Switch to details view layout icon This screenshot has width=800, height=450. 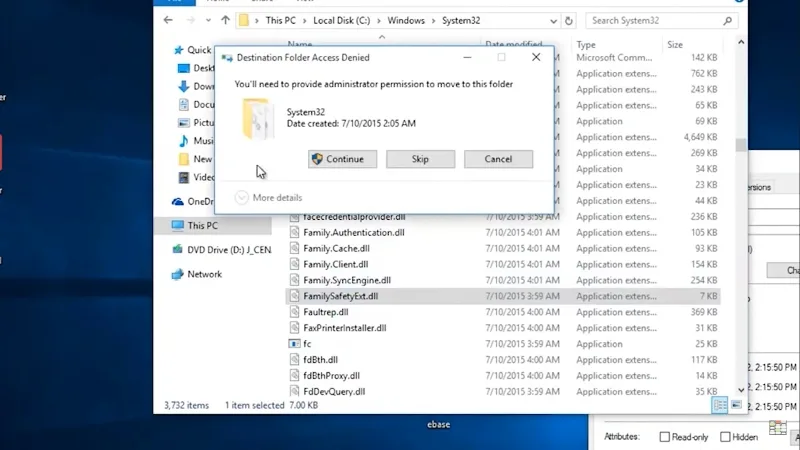coord(720,405)
